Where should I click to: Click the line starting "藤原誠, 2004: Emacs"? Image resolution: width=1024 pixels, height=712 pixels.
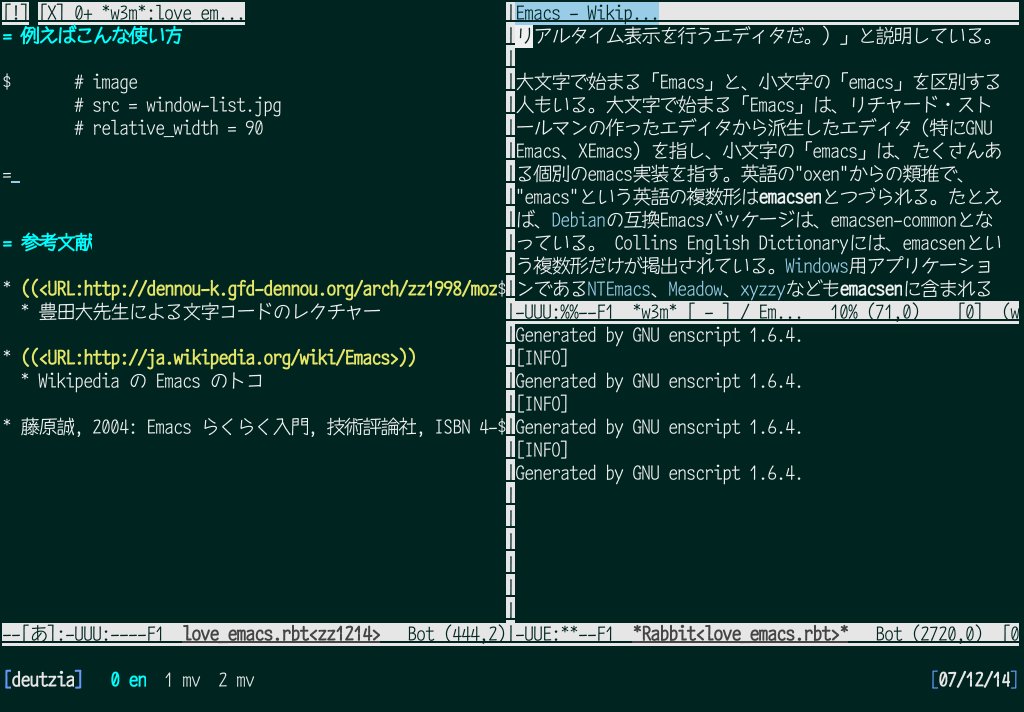click(263, 427)
